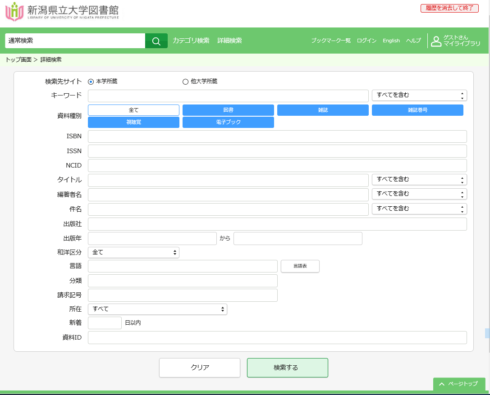The height and width of the screenshot is (395, 490).
Task: Click the ISBN input field
Action: (x=277, y=136)
